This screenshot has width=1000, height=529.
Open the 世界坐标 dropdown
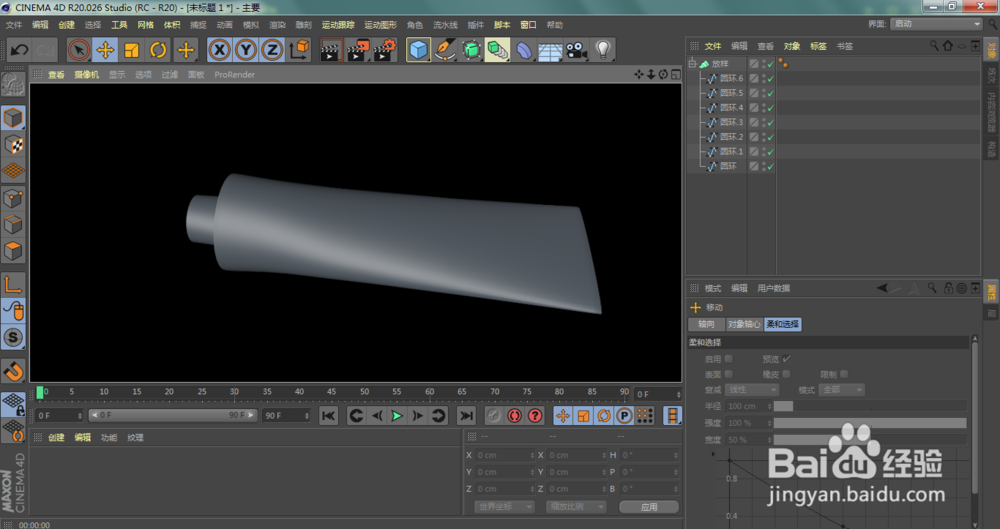pyautogui.click(x=504, y=507)
